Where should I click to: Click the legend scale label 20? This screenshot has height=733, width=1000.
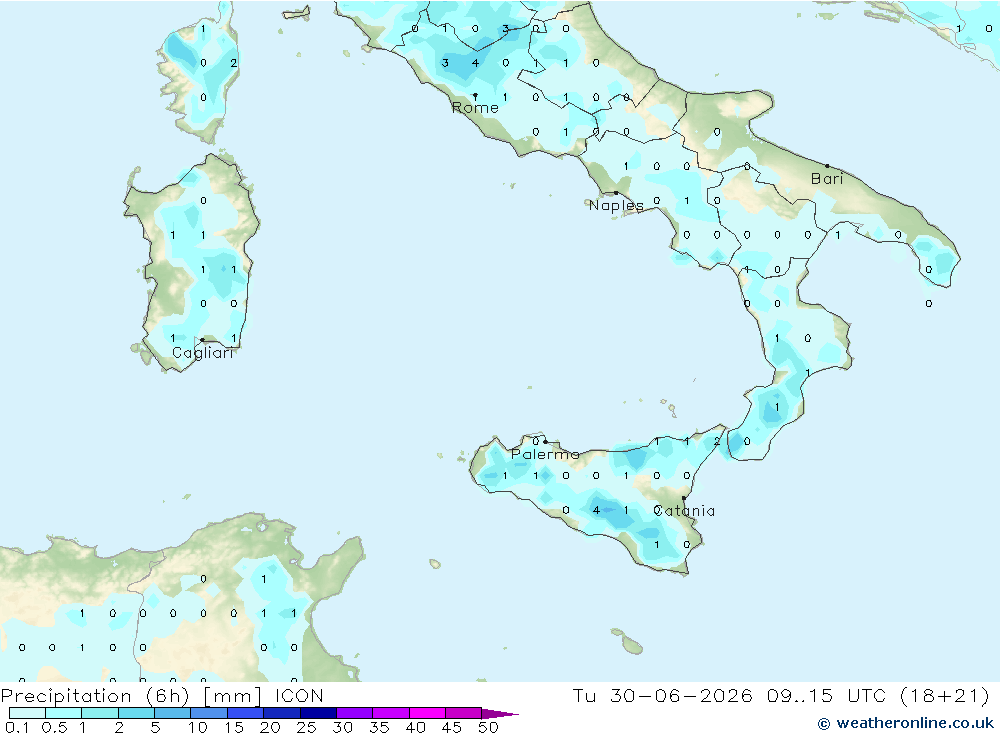tap(270, 727)
